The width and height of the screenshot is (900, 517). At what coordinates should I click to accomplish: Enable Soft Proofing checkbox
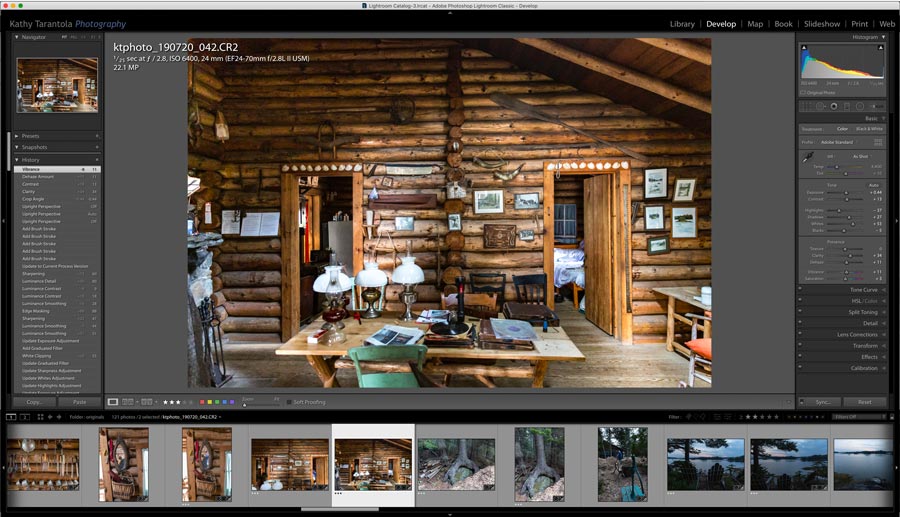click(x=288, y=402)
